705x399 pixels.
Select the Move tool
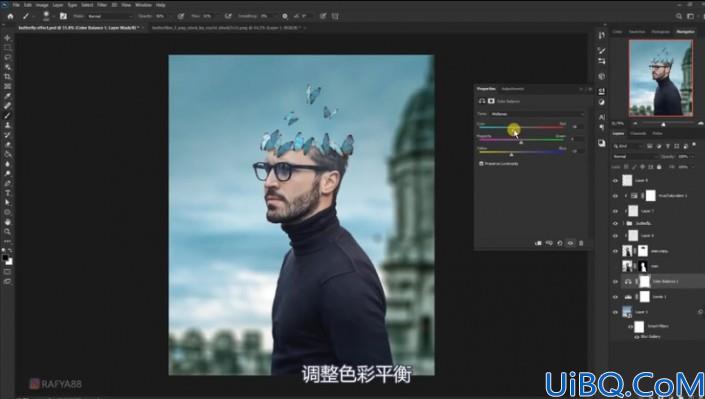tap(7, 38)
